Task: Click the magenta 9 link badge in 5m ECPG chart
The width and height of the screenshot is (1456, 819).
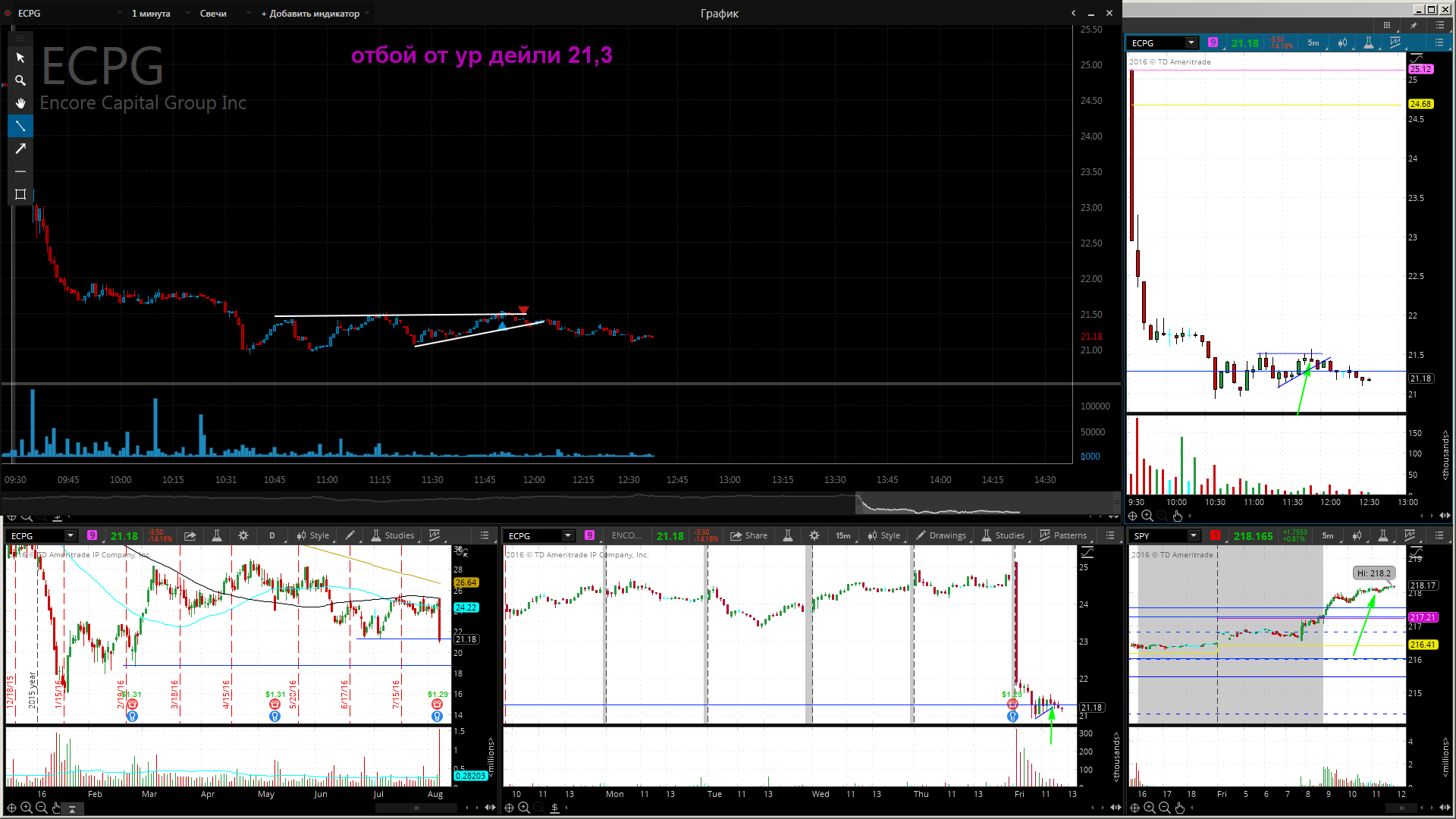Action: click(x=1213, y=42)
